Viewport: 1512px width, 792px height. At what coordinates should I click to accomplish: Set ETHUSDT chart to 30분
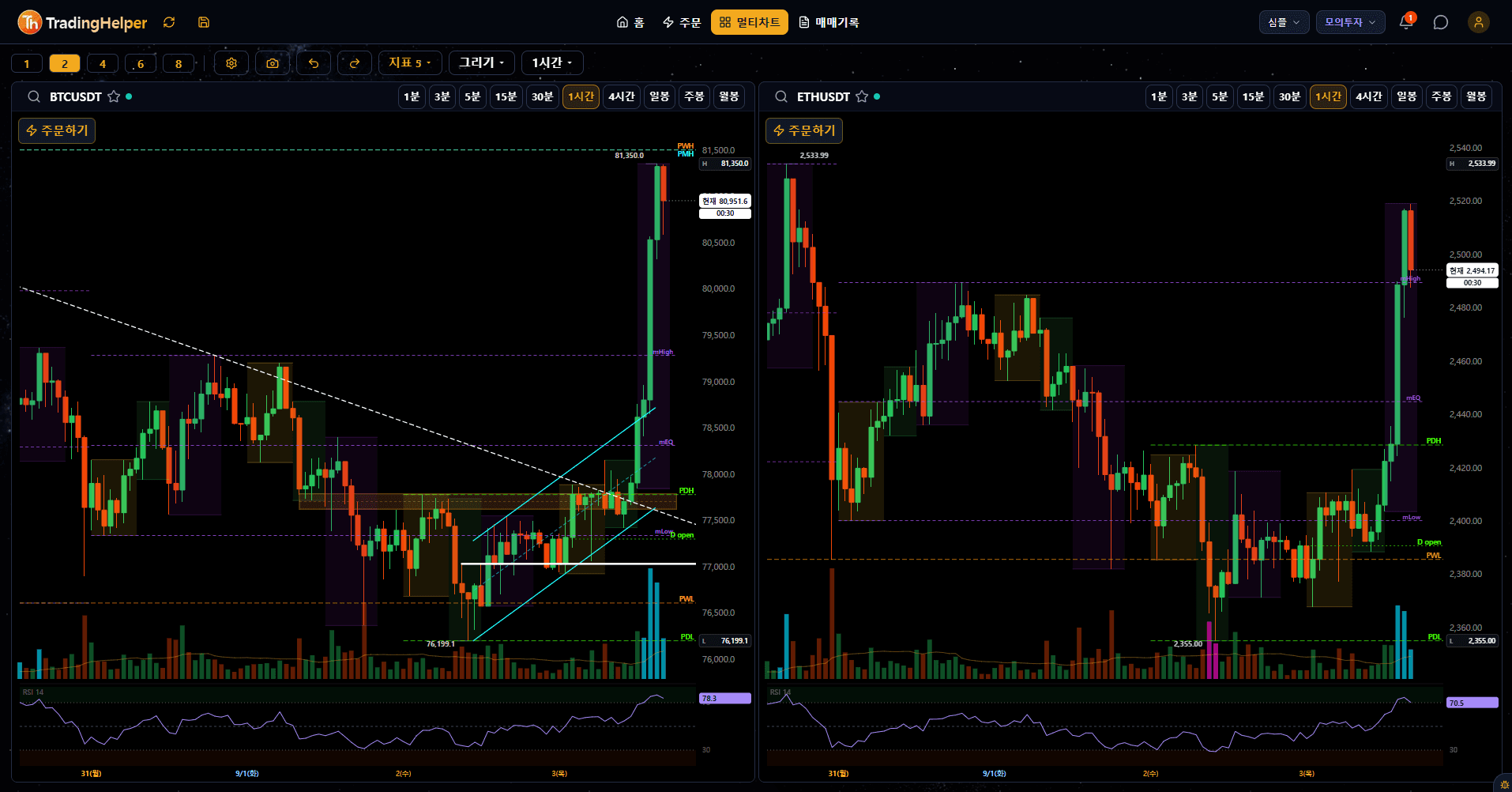(1289, 96)
